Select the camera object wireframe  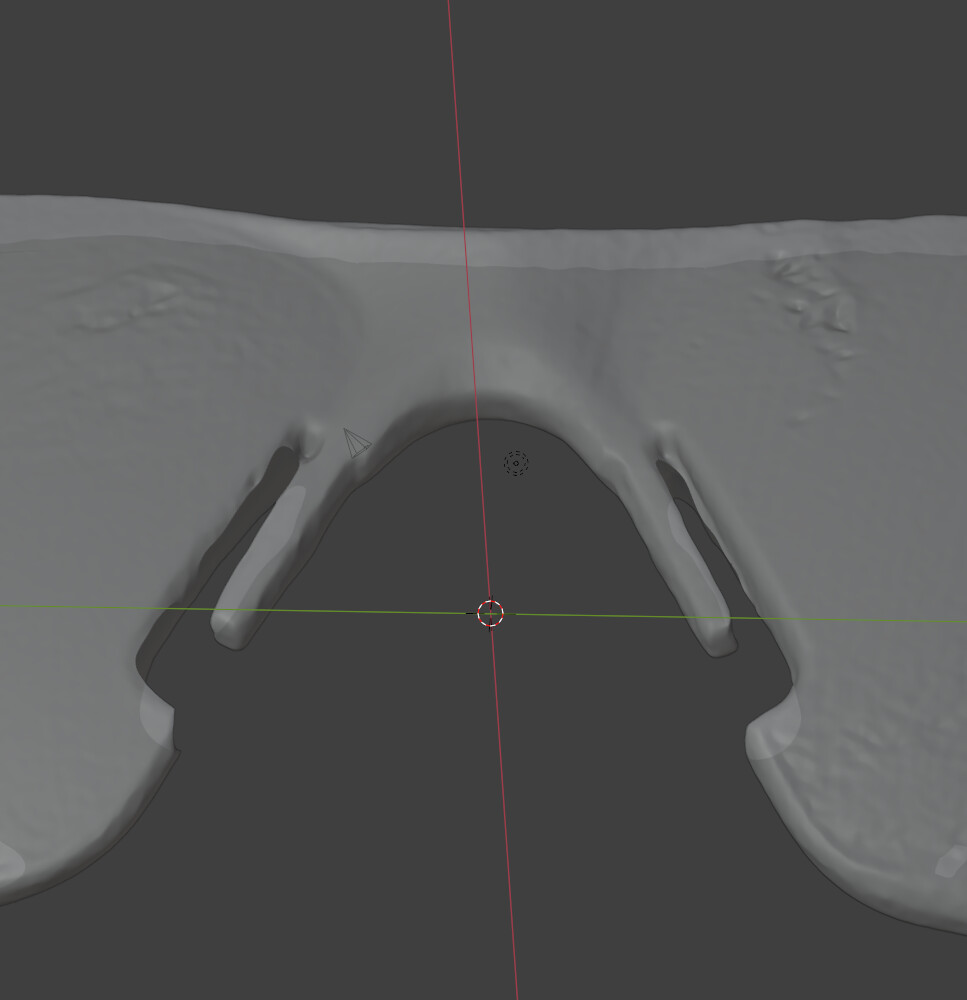[x=356, y=442]
